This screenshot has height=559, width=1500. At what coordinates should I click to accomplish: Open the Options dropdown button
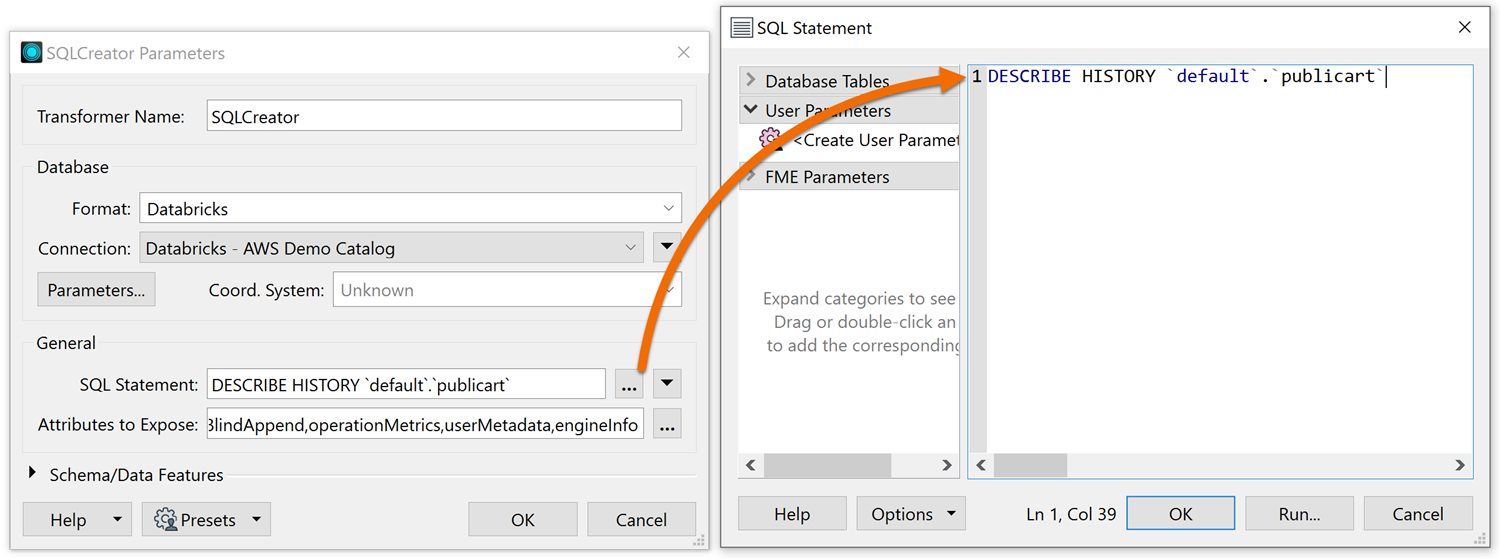[911, 514]
